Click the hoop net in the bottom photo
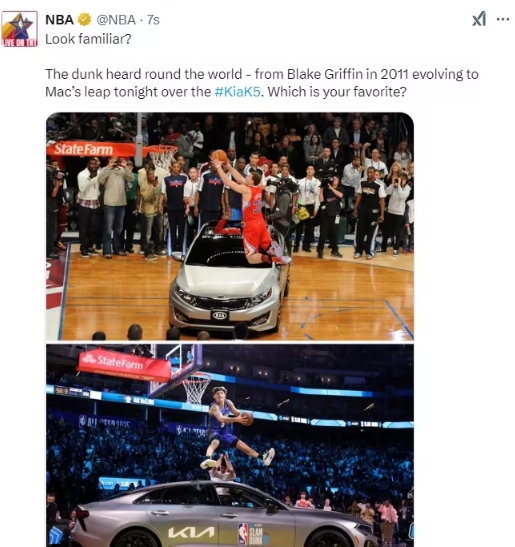The height and width of the screenshot is (547, 515). point(196,388)
